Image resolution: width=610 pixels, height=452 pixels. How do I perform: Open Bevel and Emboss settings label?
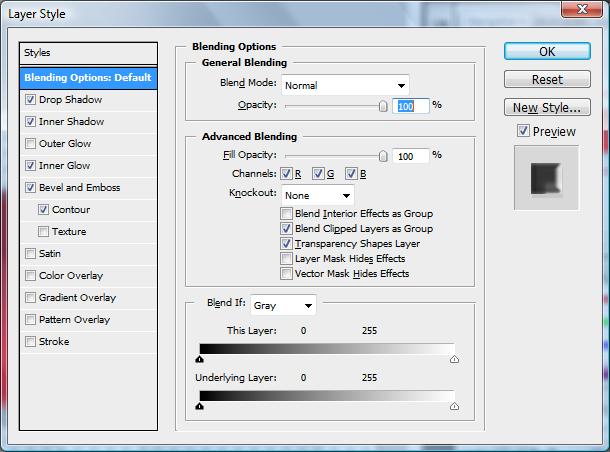pyautogui.click(x=80, y=187)
